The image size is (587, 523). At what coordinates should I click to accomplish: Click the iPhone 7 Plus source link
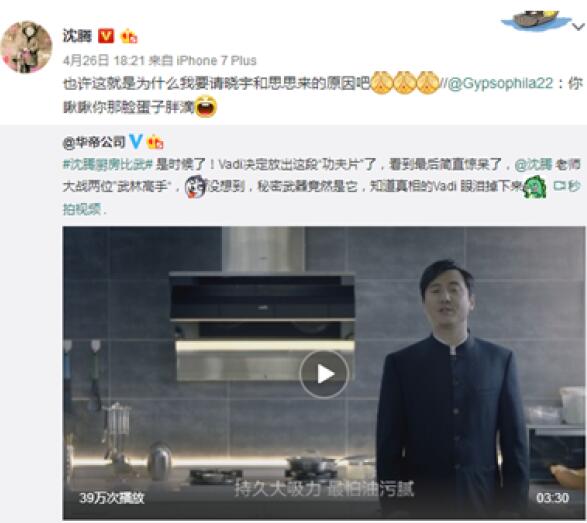point(216,60)
